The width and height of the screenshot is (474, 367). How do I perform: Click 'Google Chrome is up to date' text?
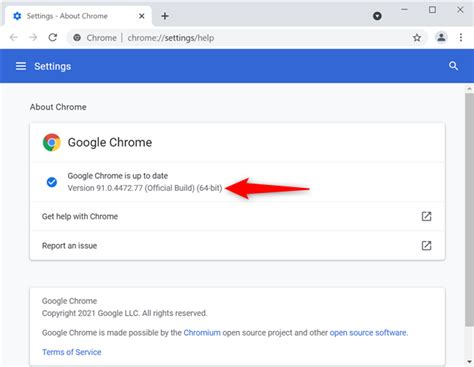(x=118, y=176)
